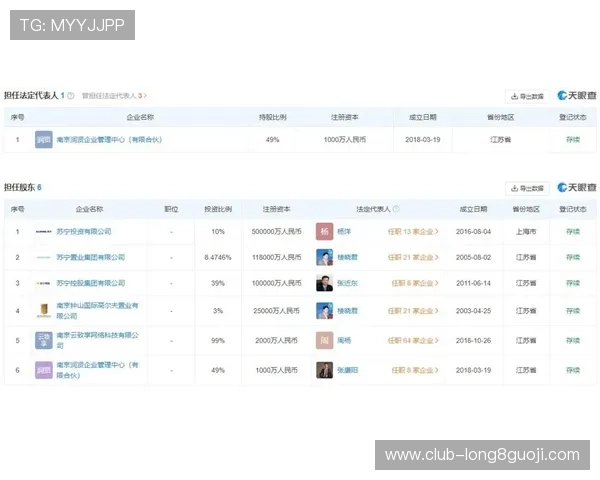Open legal representative name link in 苏宁控股集团 row
The width and height of the screenshot is (600, 480).
pos(347,283)
